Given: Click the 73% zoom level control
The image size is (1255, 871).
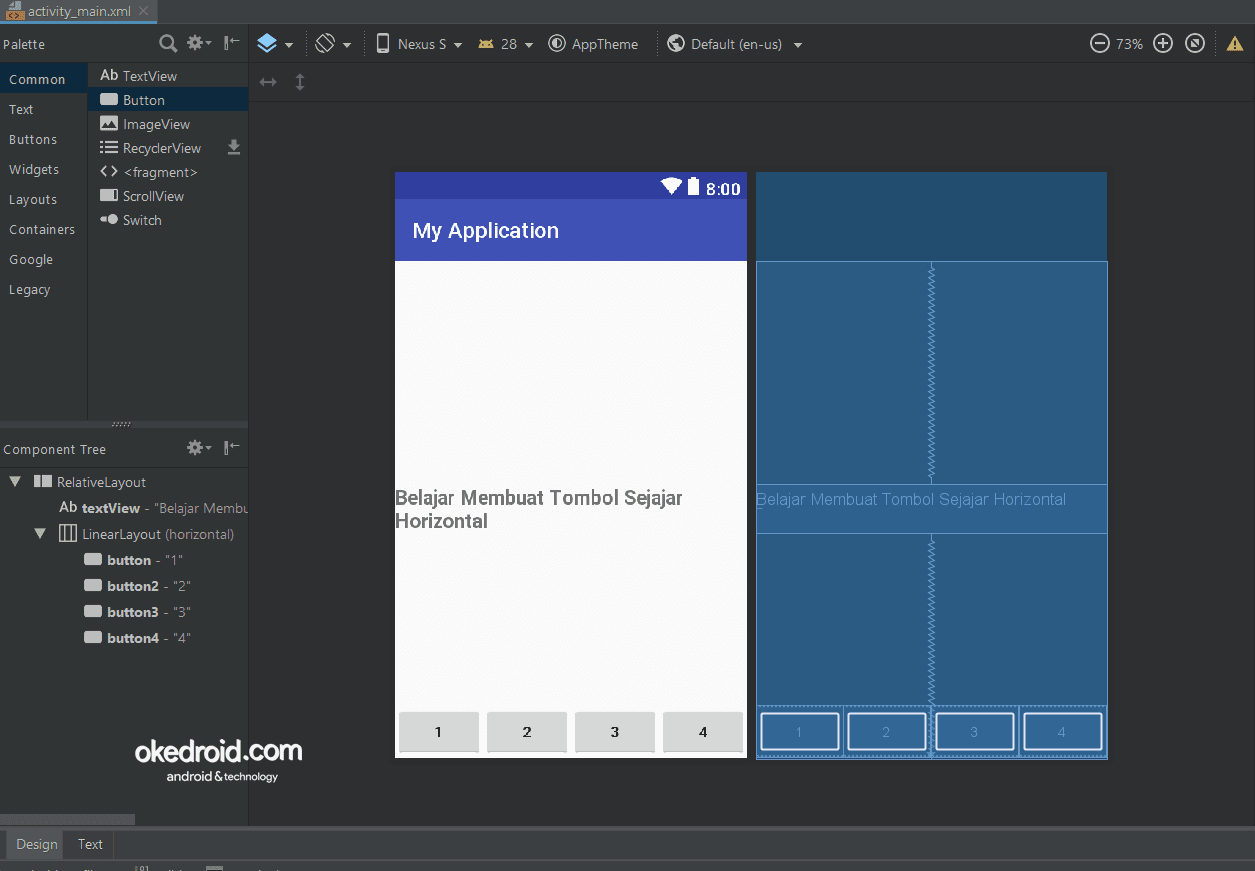Looking at the screenshot, I should [1129, 43].
